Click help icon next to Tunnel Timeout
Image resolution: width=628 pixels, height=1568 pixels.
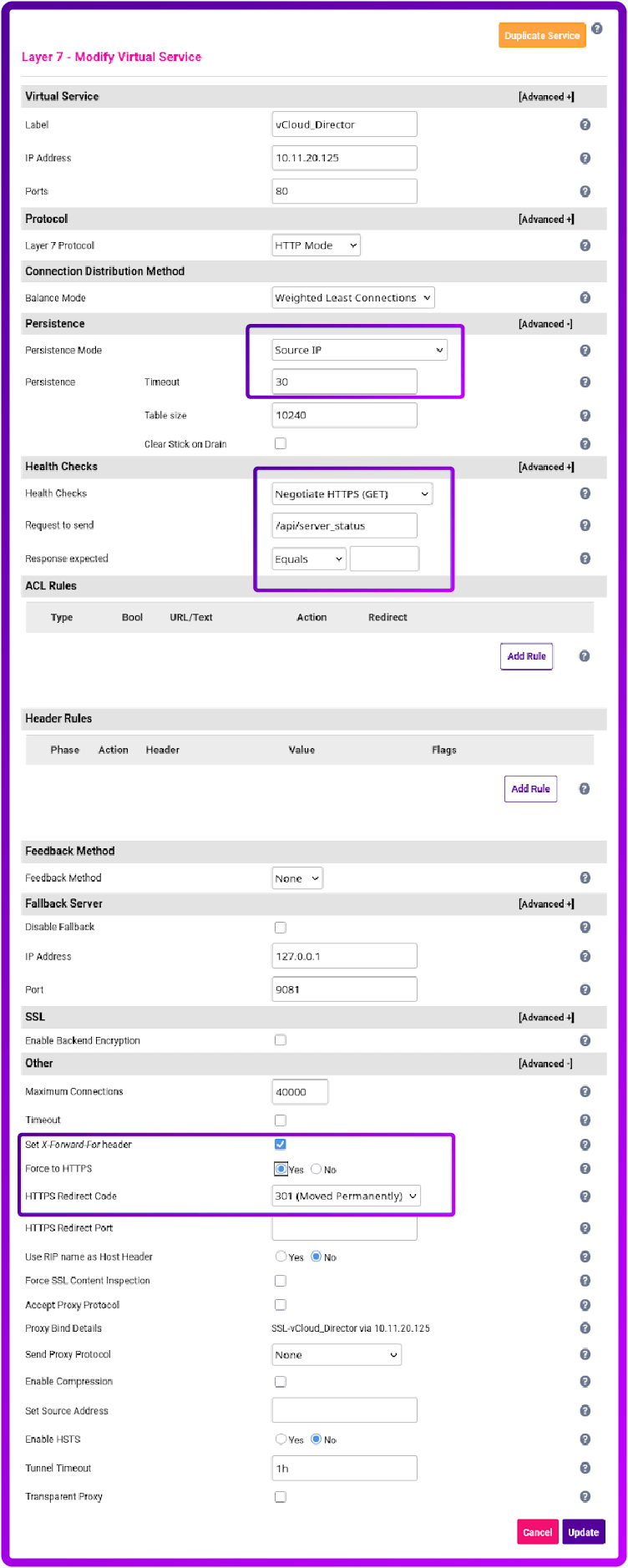585,1468
